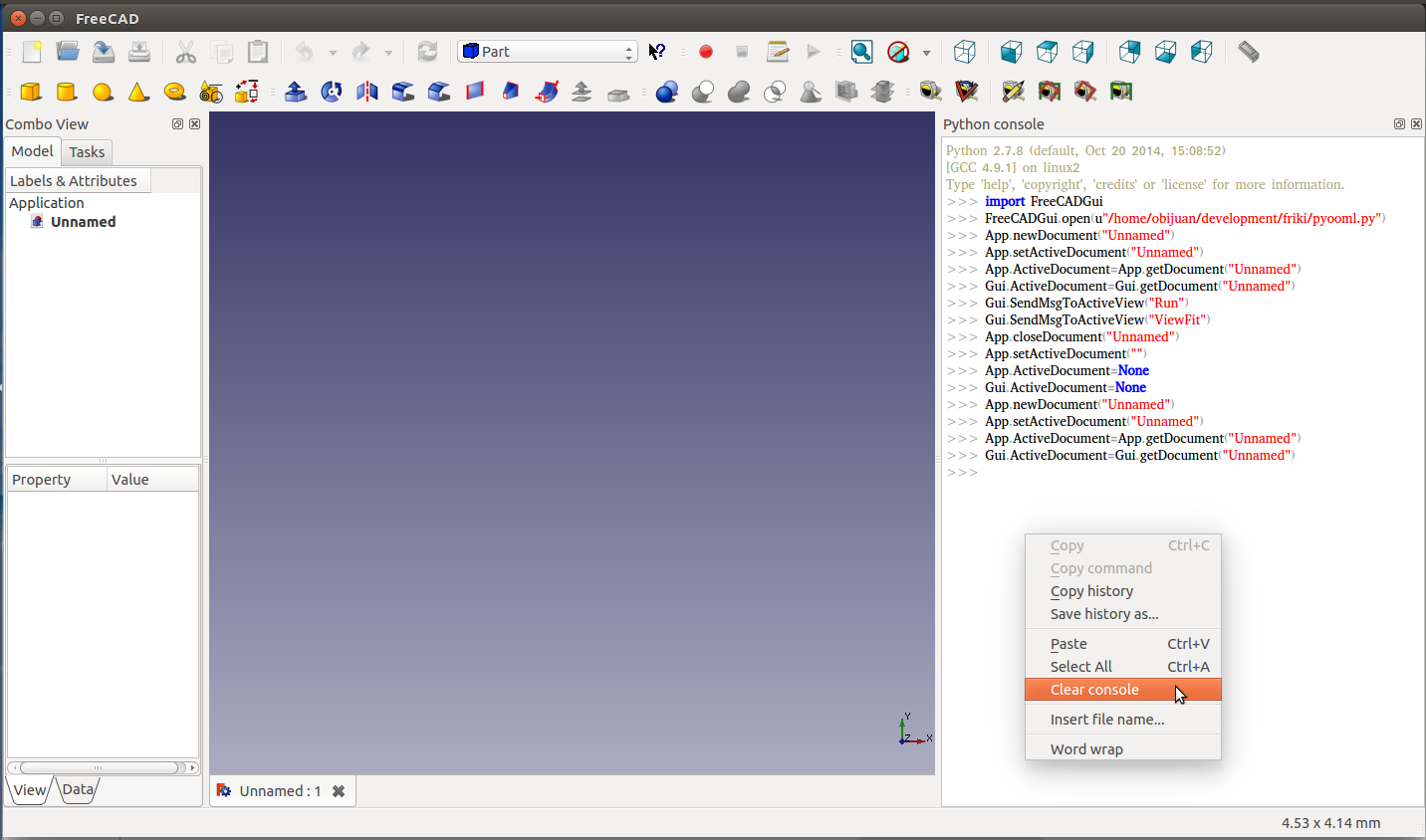The width and height of the screenshot is (1426, 840).
Task: Select Unnamed document in model tree
Action: [x=83, y=222]
